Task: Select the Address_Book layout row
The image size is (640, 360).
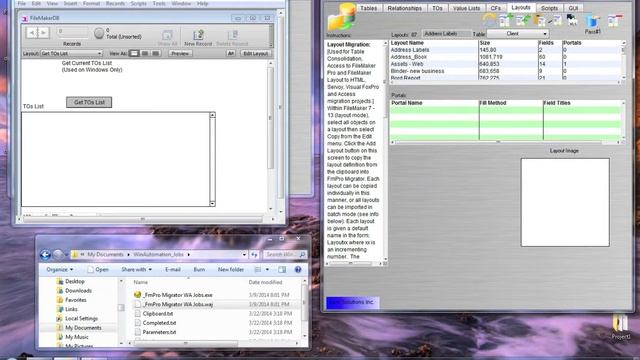Action: point(505,57)
